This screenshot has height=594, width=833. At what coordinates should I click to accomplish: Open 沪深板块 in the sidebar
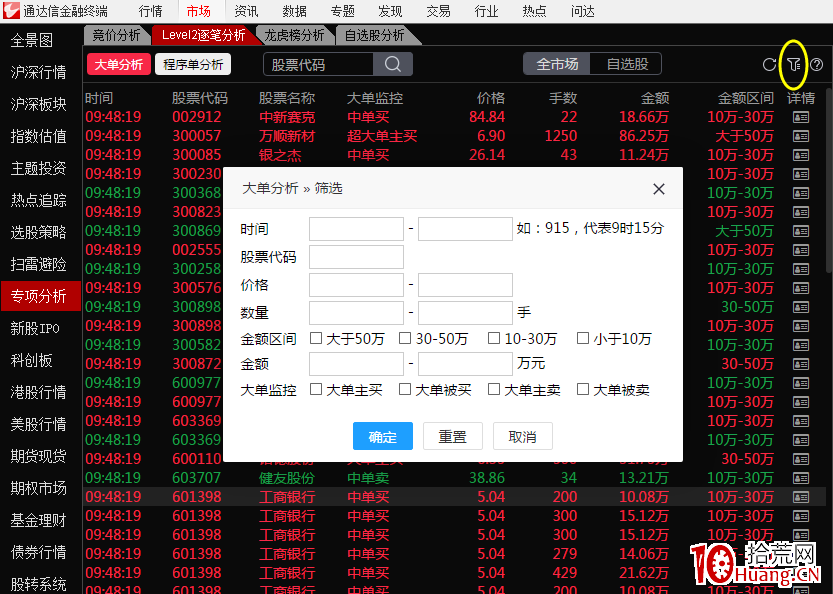(38, 104)
